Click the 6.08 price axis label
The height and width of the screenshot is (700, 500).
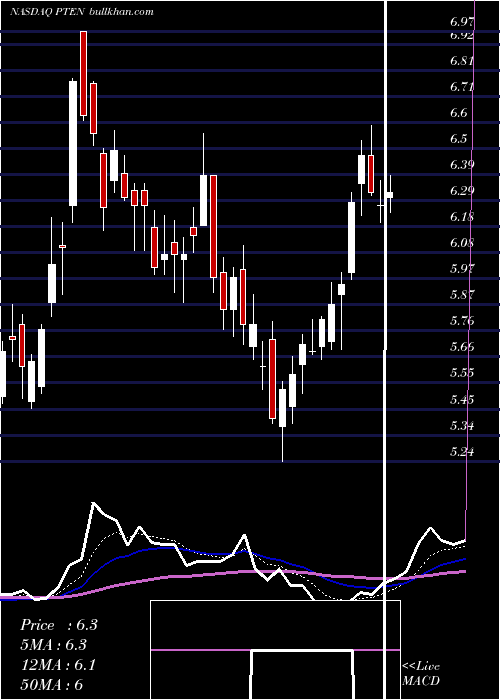(x=462, y=243)
